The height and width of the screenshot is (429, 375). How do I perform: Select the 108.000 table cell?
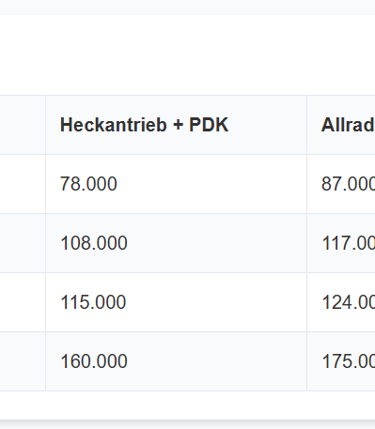point(176,243)
